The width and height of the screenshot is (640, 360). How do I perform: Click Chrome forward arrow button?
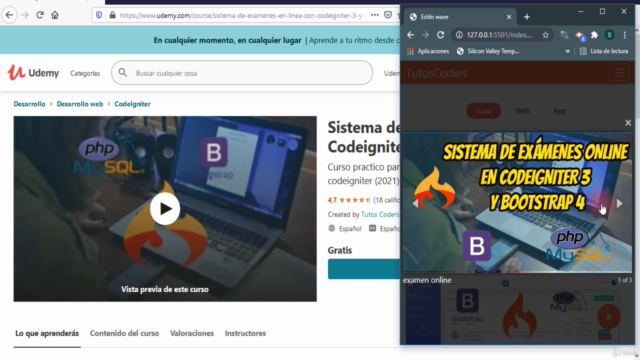(425, 35)
